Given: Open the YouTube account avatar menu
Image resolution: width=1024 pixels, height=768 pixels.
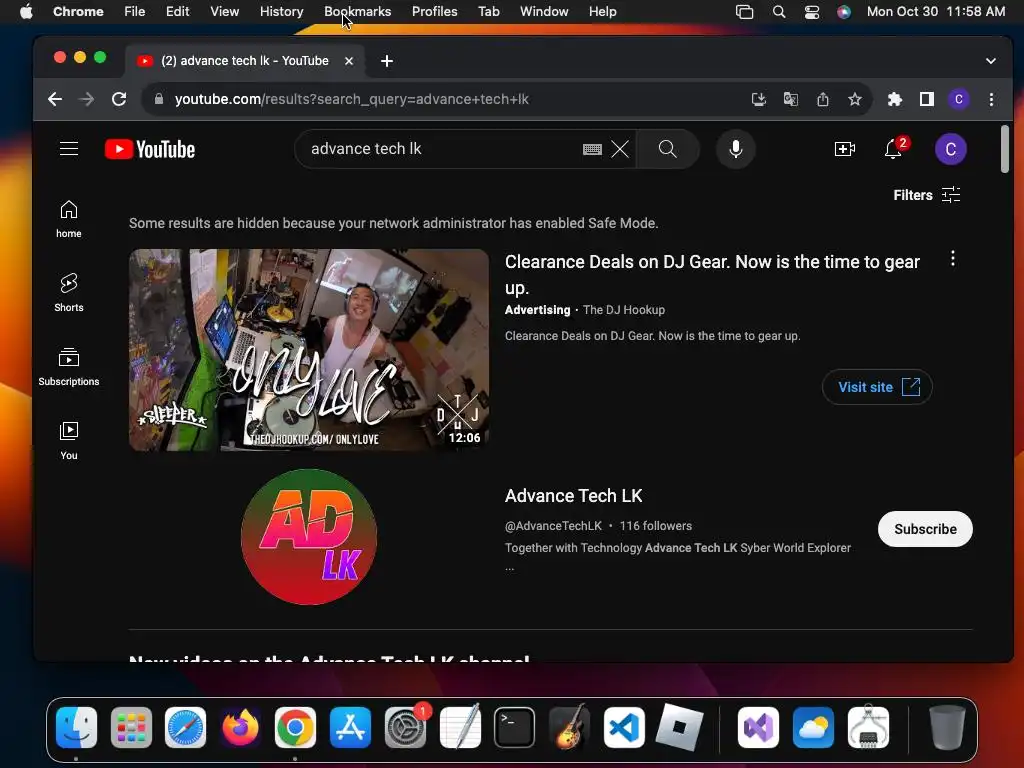Looking at the screenshot, I should [950, 150].
